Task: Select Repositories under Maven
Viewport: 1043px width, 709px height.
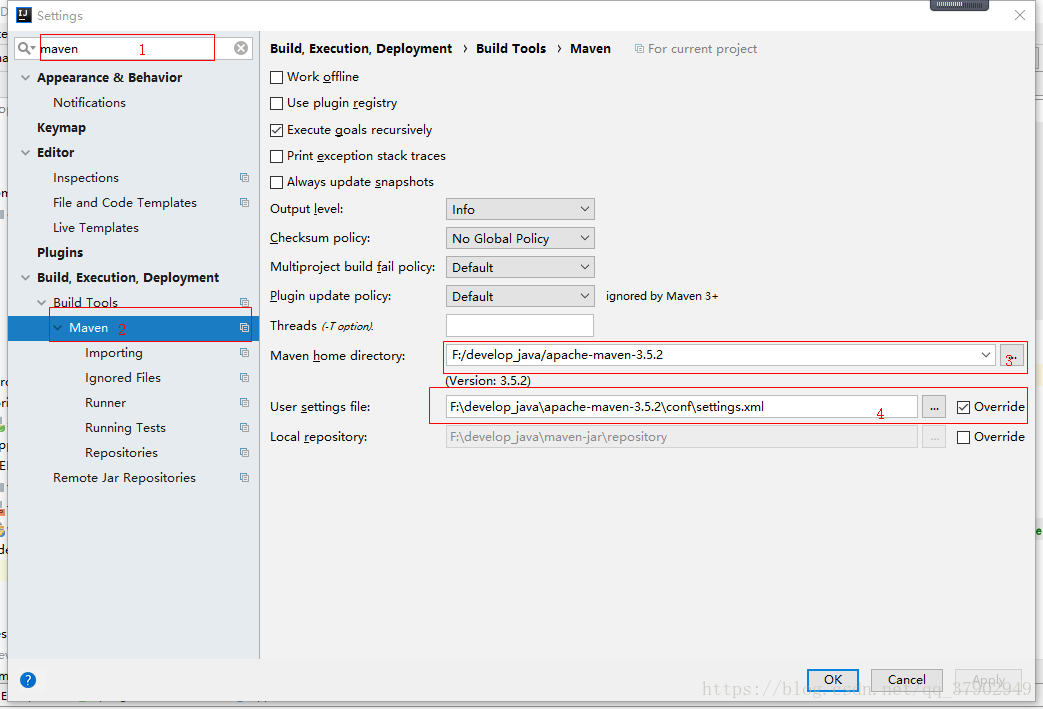Action: 121,452
